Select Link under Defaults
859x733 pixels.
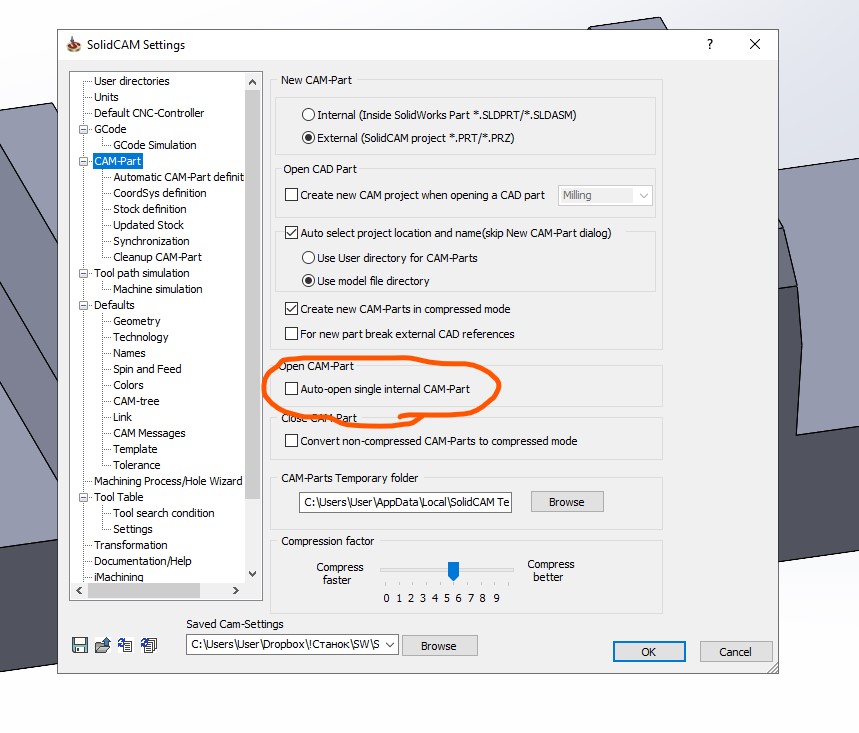click(122, 417)
